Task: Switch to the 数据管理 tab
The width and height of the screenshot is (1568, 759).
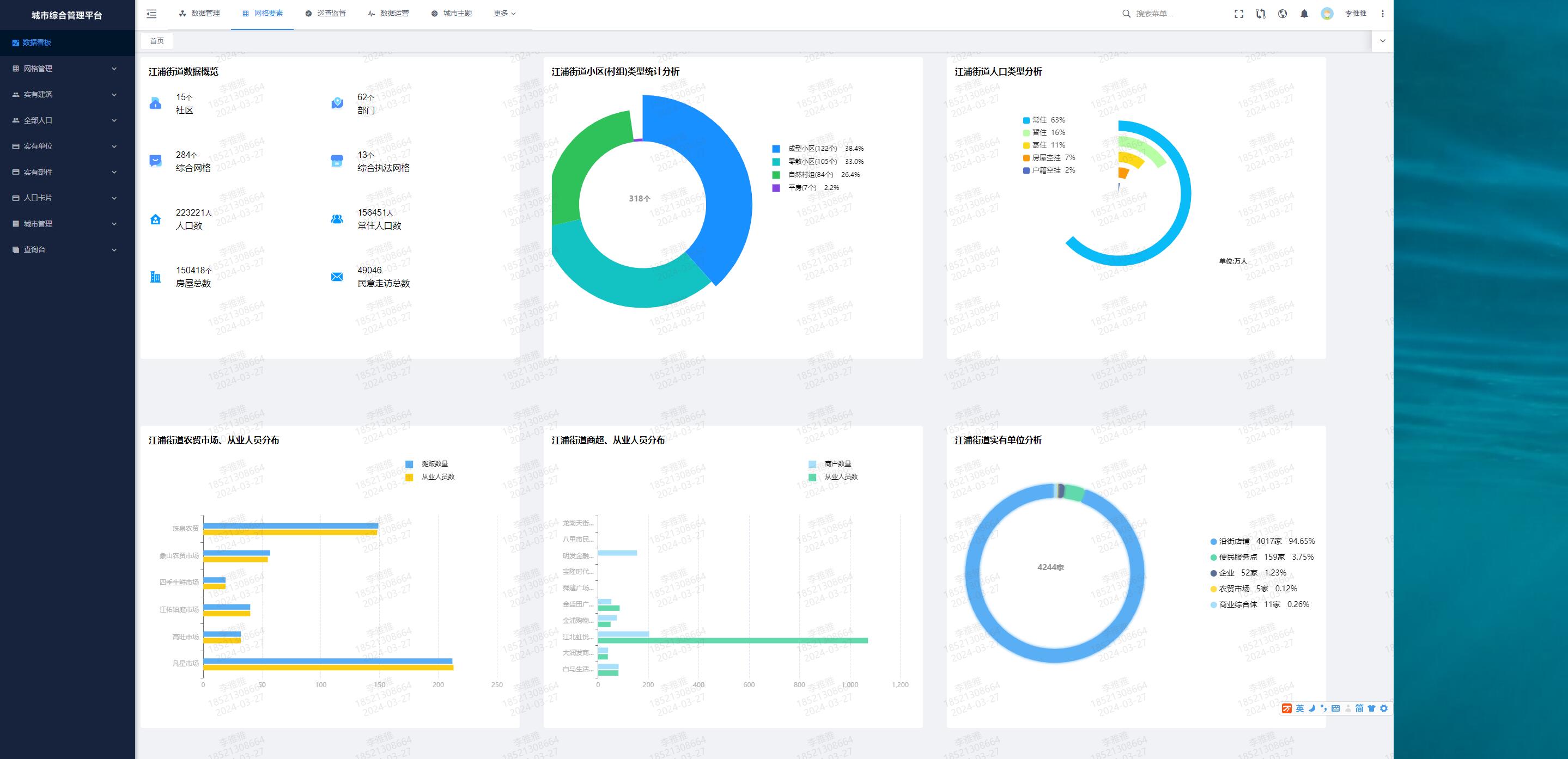Action: (199, 14)
